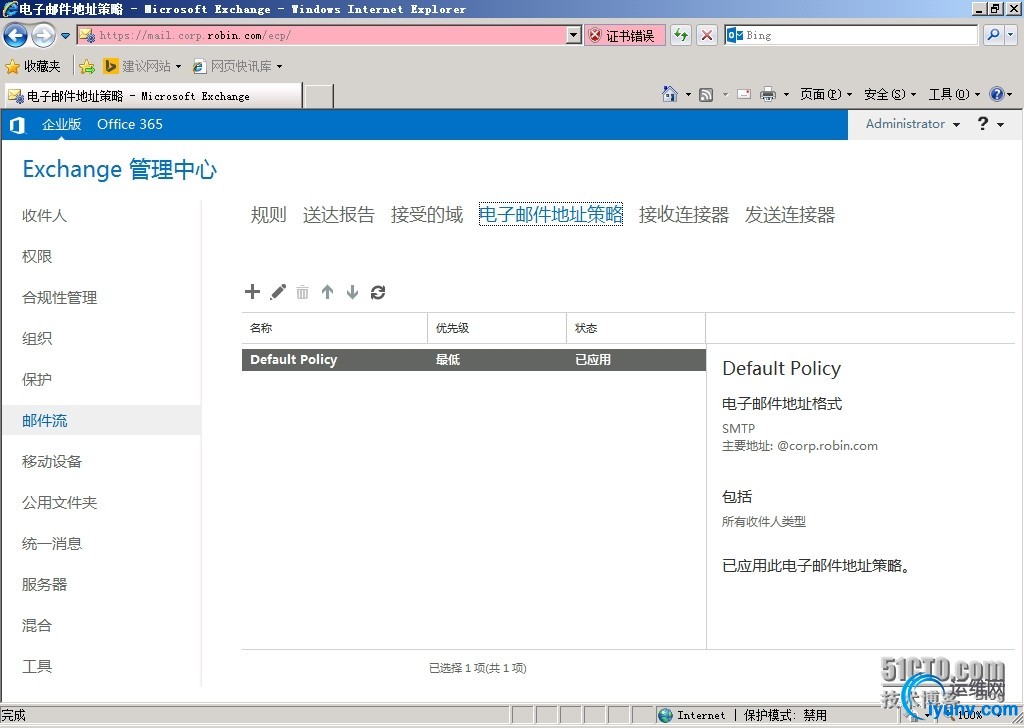Switch to the 接收连接器 tab

tap(684, 215)
